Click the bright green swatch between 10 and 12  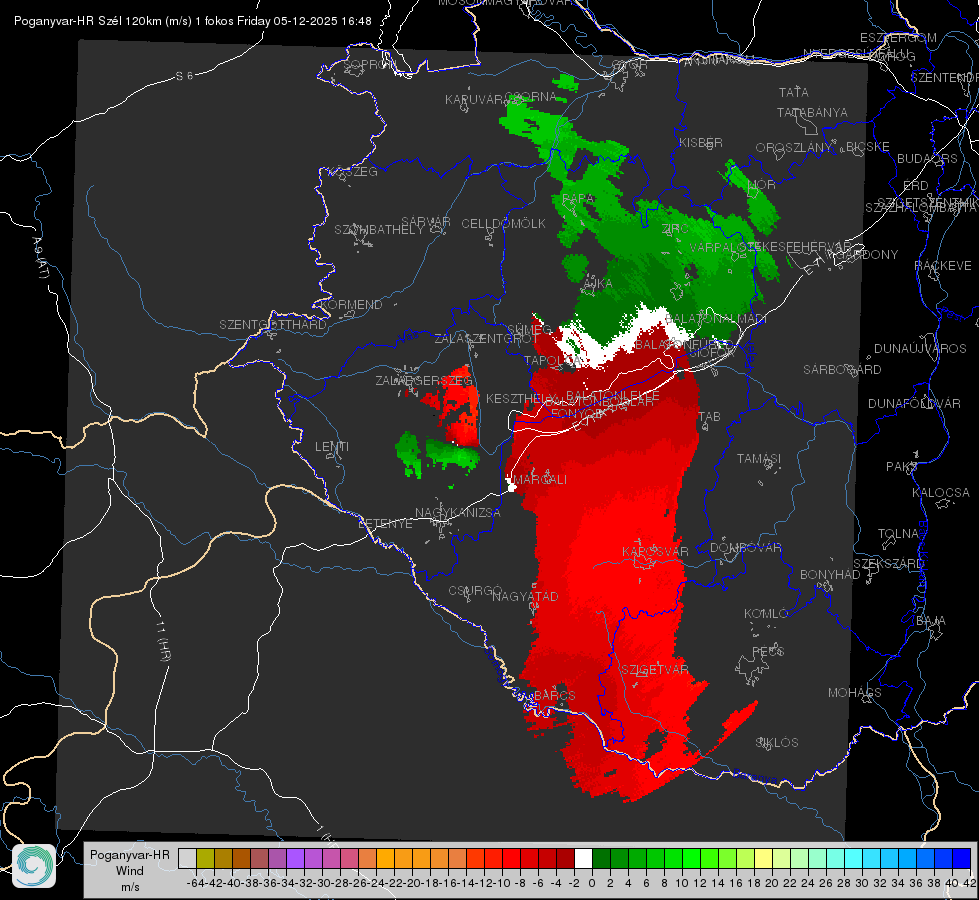(691, 858)
